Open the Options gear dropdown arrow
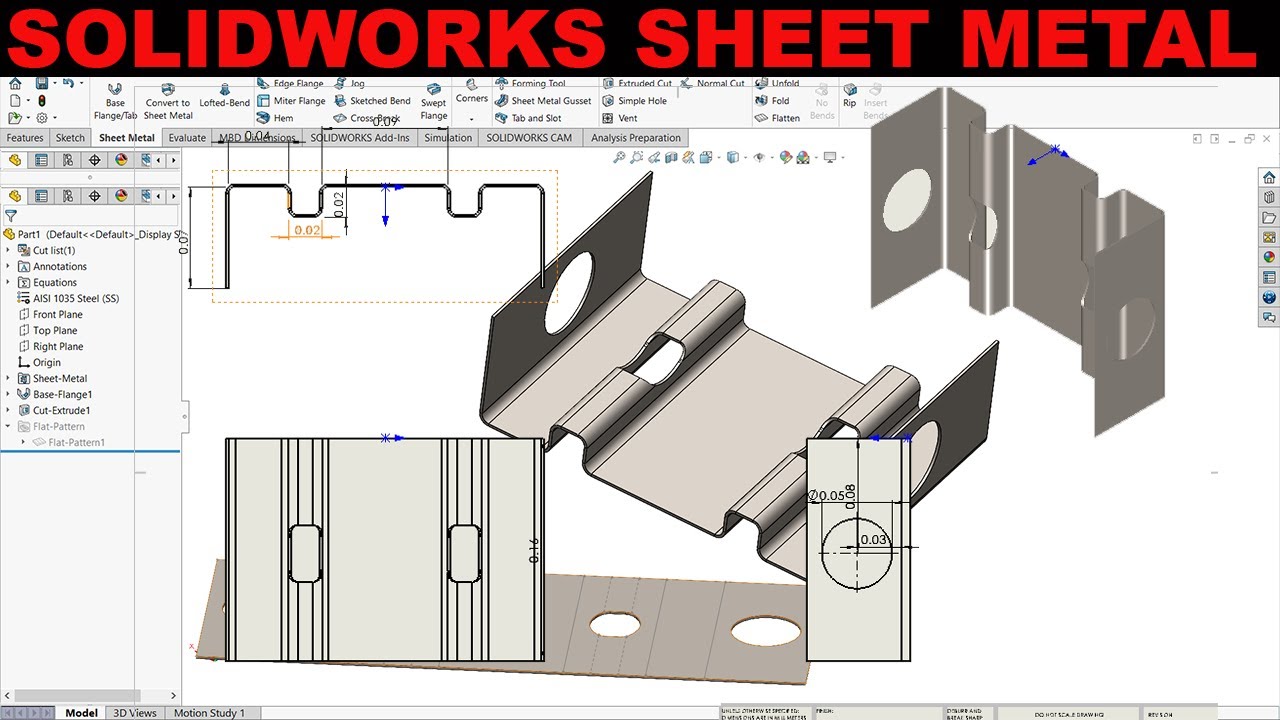This screenshot has height=720, width=1280. pyautogui.click(x=55, y=118)
